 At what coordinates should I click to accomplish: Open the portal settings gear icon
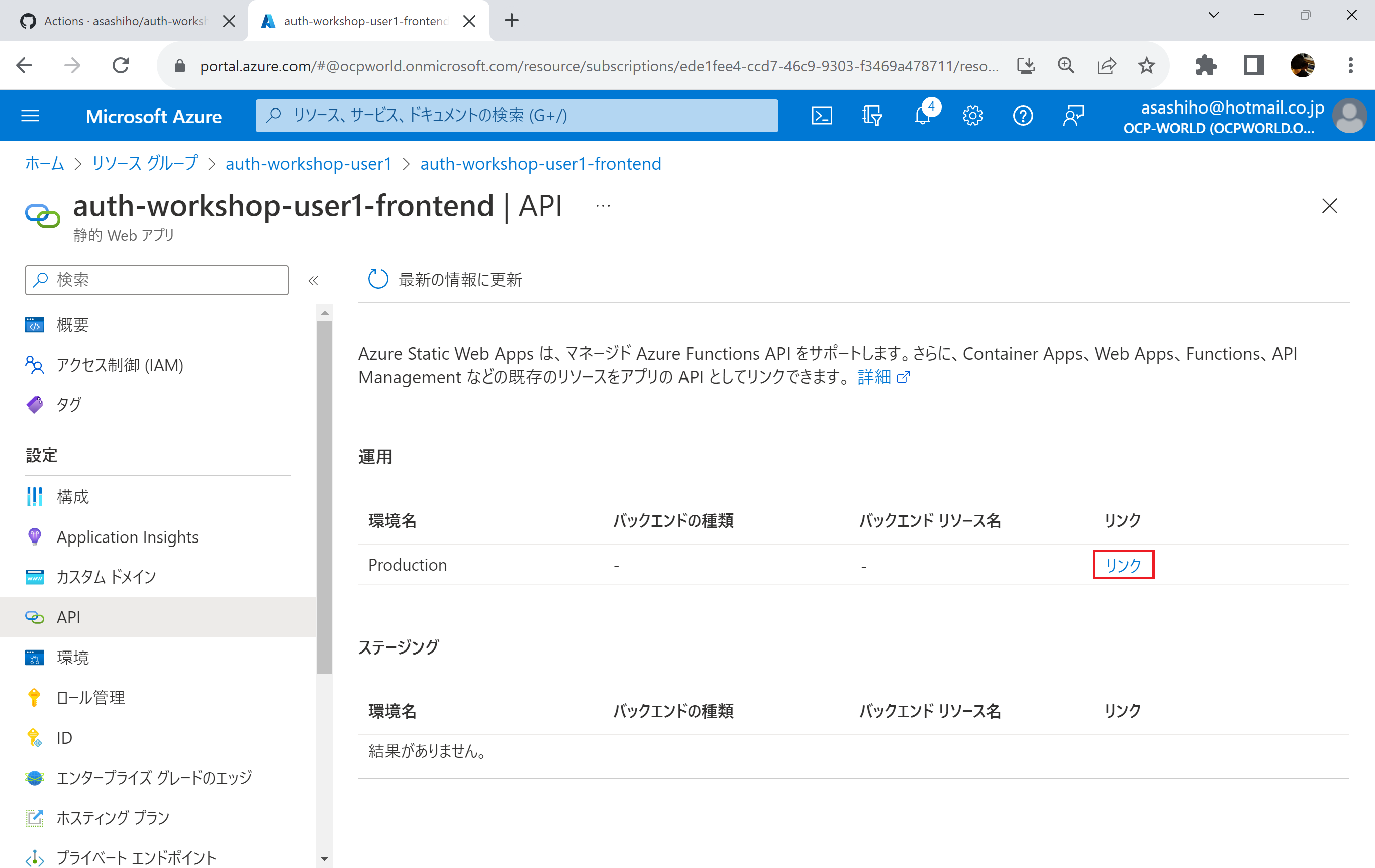coord(972,115)
